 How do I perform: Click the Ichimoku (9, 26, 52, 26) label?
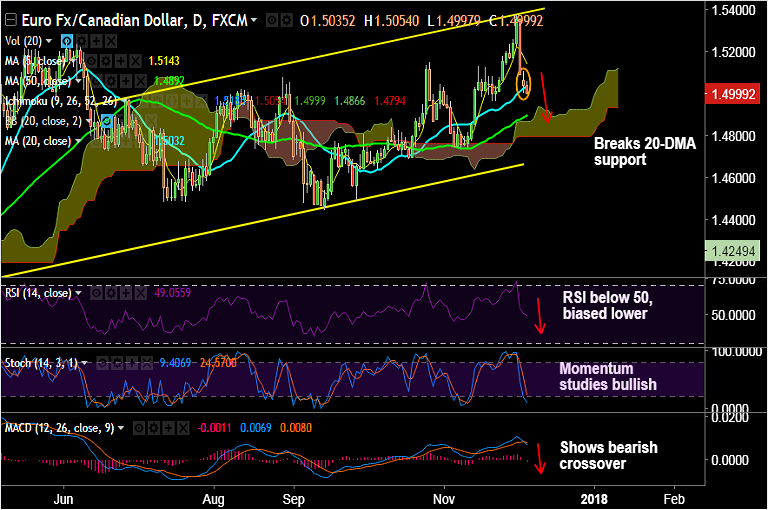point(62,101)
